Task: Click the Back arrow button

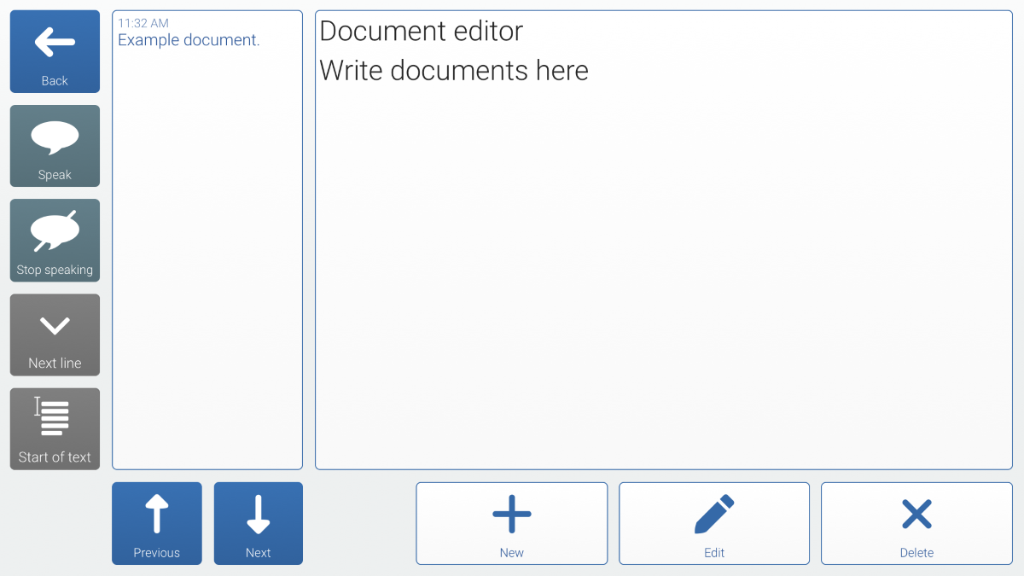Action: pyautogui.click(x=55, y=51)
